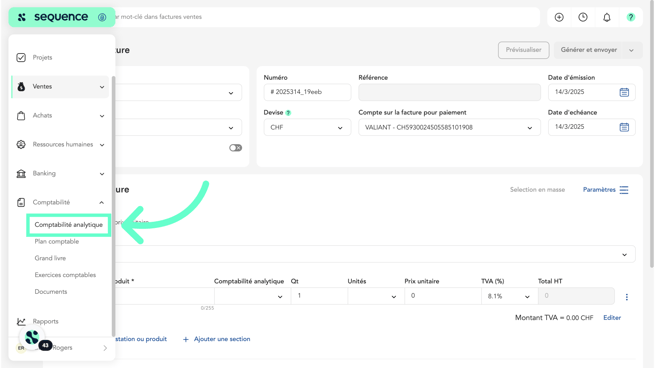Screen dimensions: 655x368
Task: Expand the Banking menu chevron
Action: 102,174
